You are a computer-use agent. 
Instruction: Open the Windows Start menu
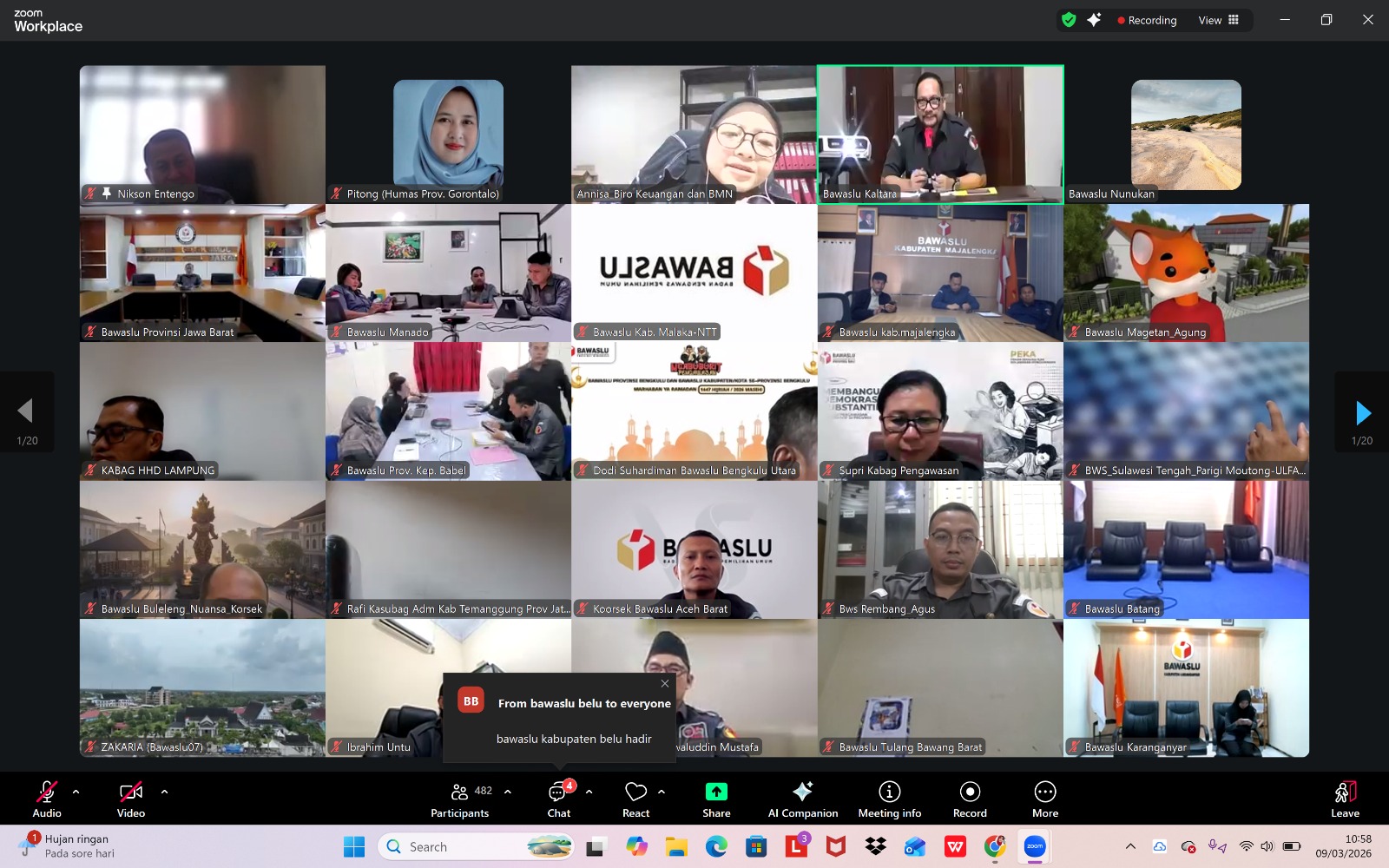(354, 846)
